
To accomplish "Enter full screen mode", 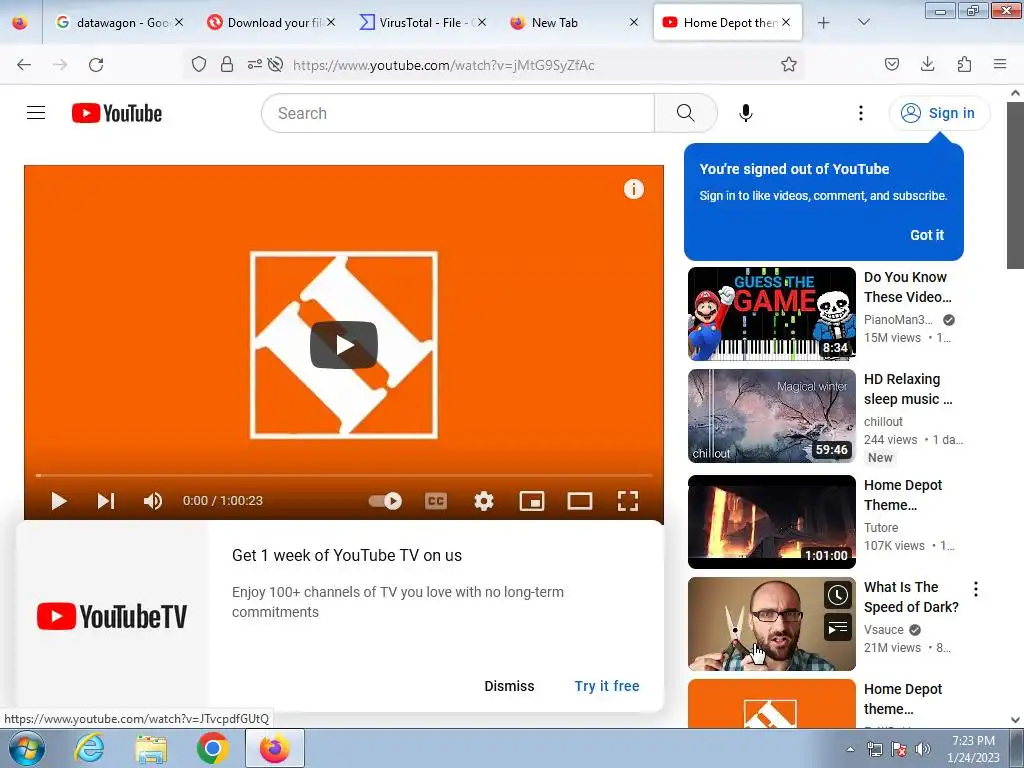I will tap(628, 501).
